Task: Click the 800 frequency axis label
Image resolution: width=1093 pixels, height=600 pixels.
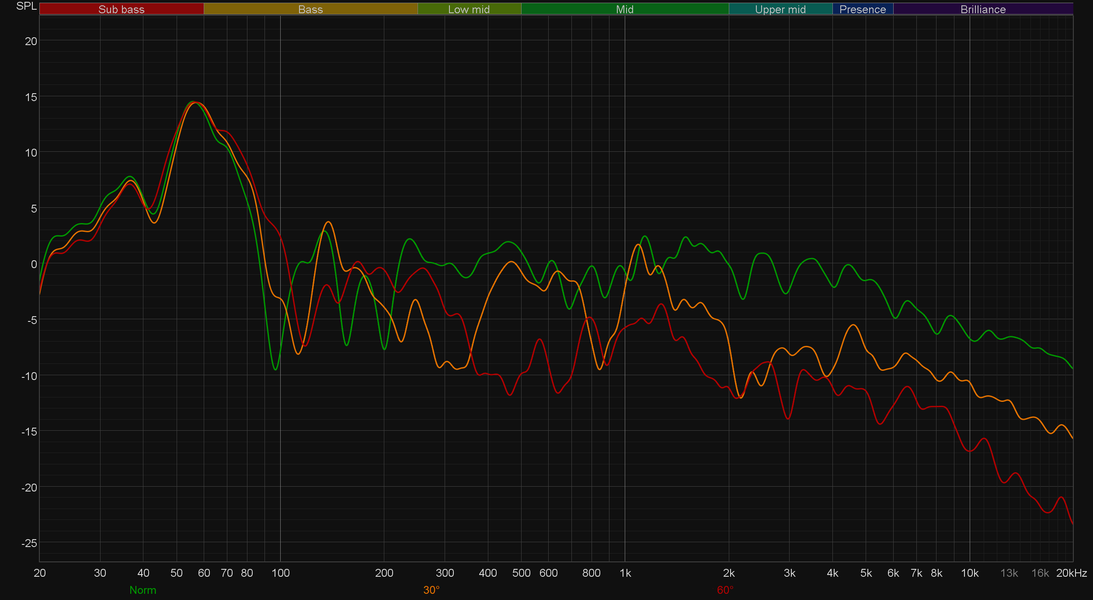Action: pos(591,574)
